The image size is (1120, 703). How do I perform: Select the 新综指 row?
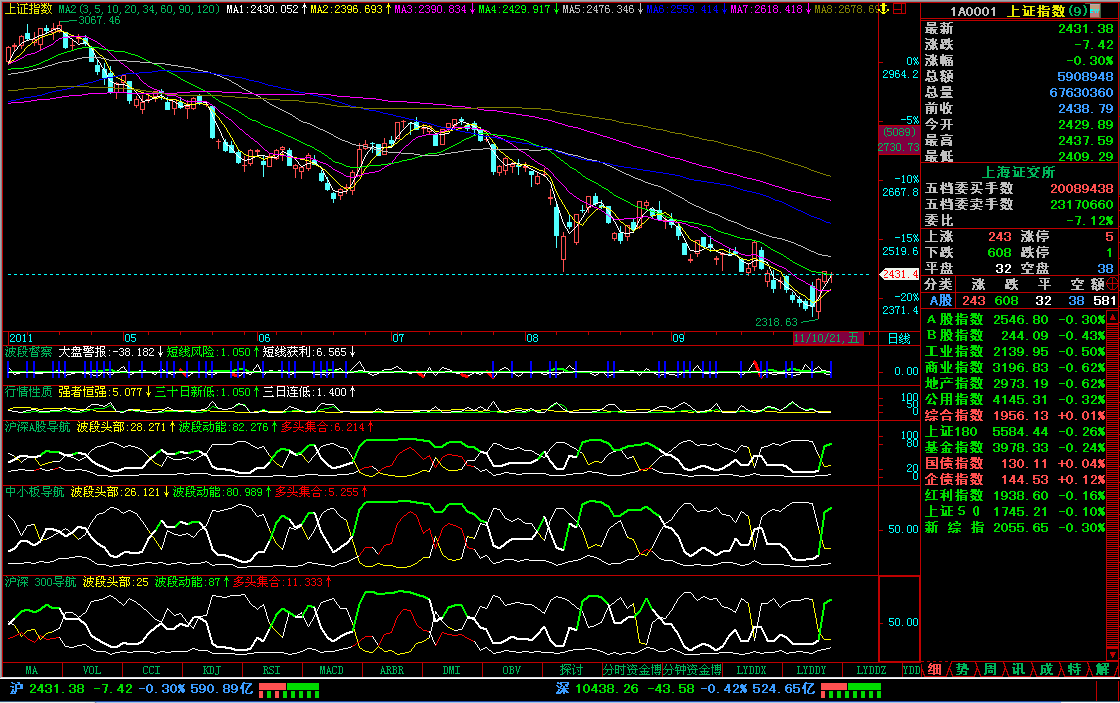click(1016, 527)
